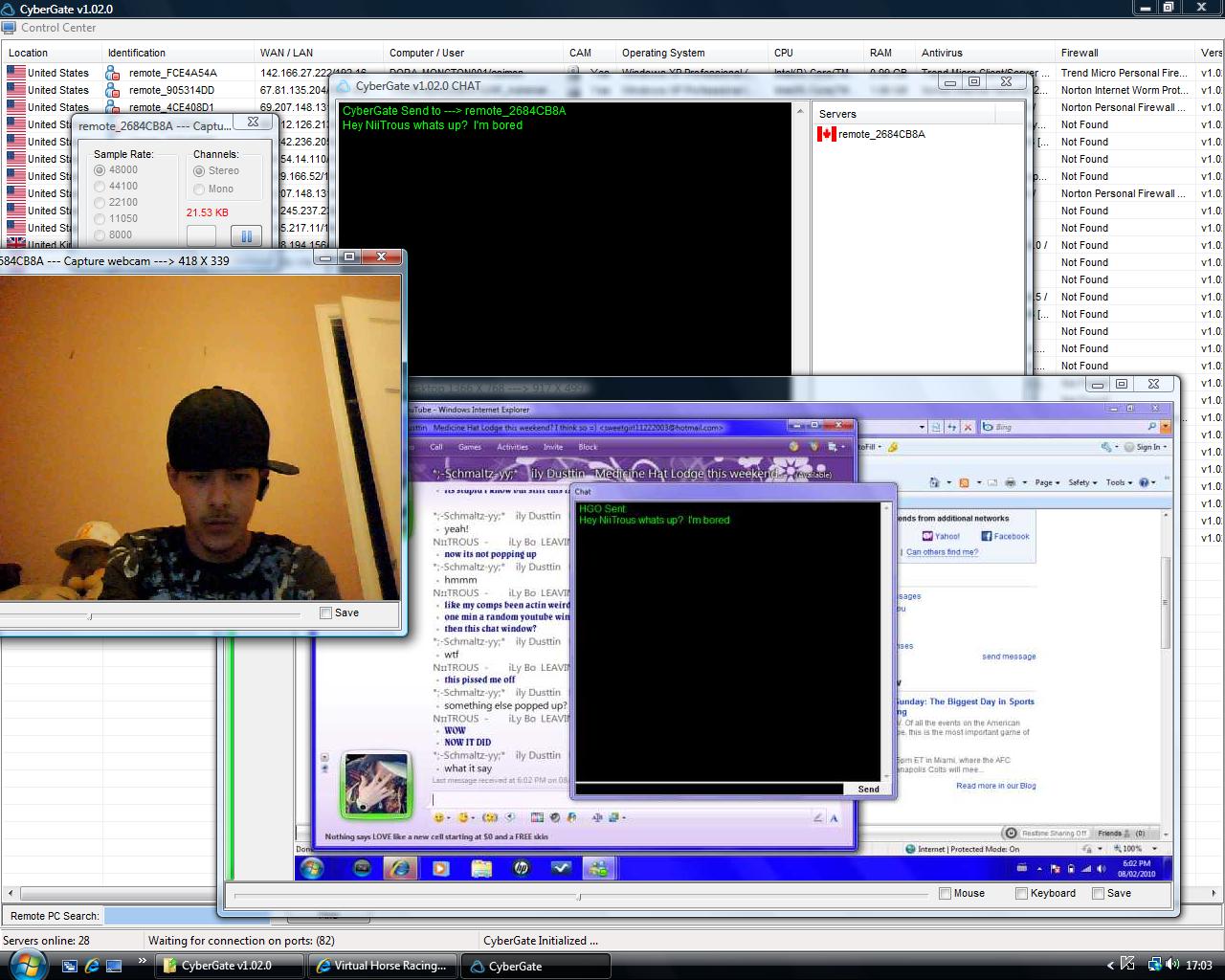Click the help icon in the remote IE toolbar
The width and height of the screenshot is (1225, 980).
1144,482
